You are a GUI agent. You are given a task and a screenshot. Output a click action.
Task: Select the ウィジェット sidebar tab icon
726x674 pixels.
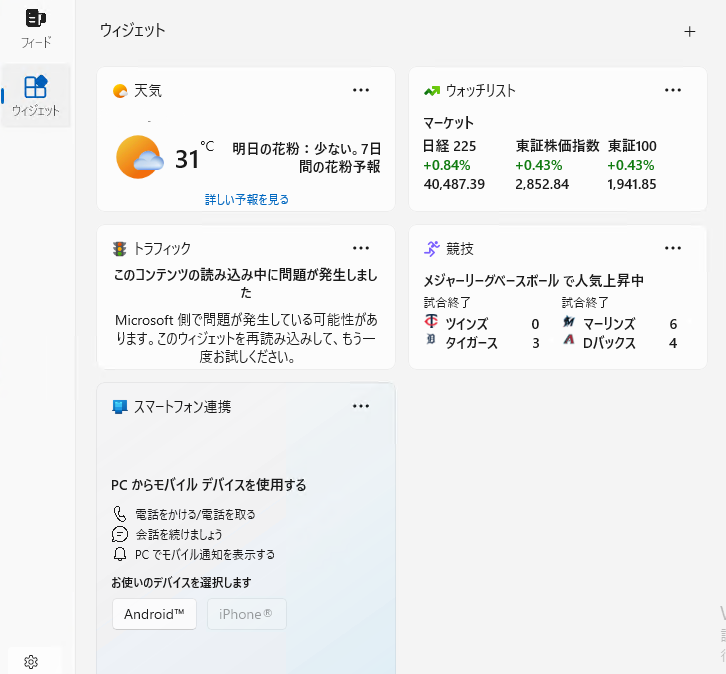pyautogui.click(x=36, y=87)
